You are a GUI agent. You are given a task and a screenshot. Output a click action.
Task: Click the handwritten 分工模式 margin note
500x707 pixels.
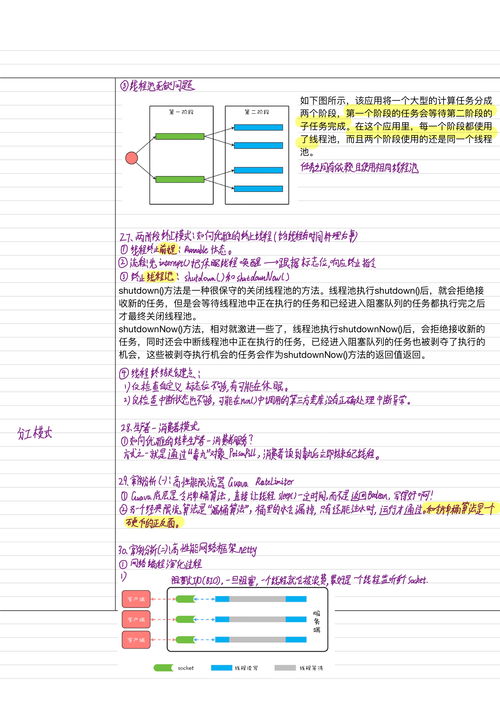[35, 433]
